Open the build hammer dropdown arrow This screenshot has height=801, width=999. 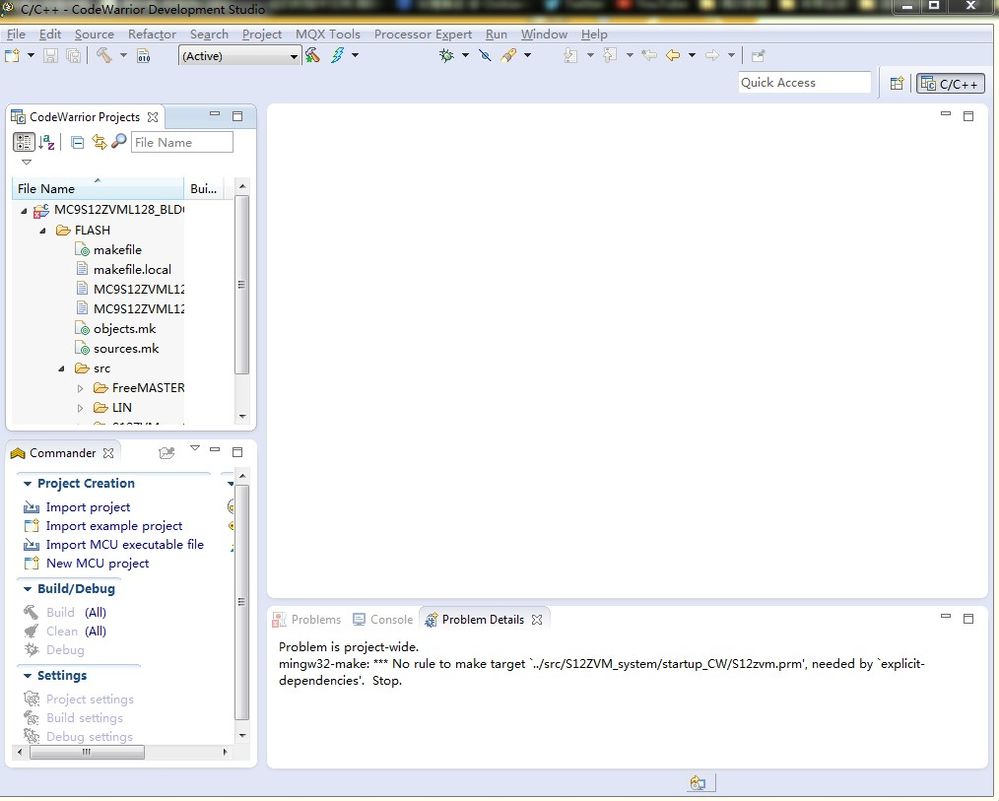[124, 55]
